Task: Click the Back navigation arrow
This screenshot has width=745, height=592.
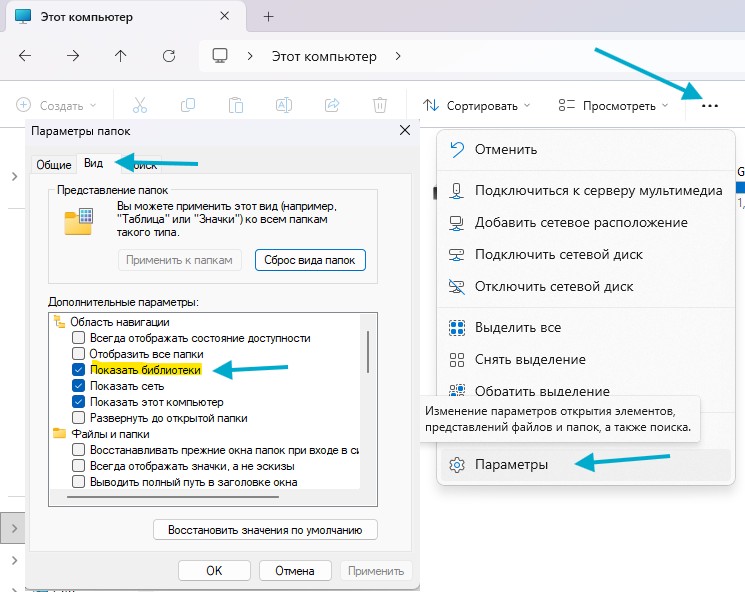Action: click(25, 56)
